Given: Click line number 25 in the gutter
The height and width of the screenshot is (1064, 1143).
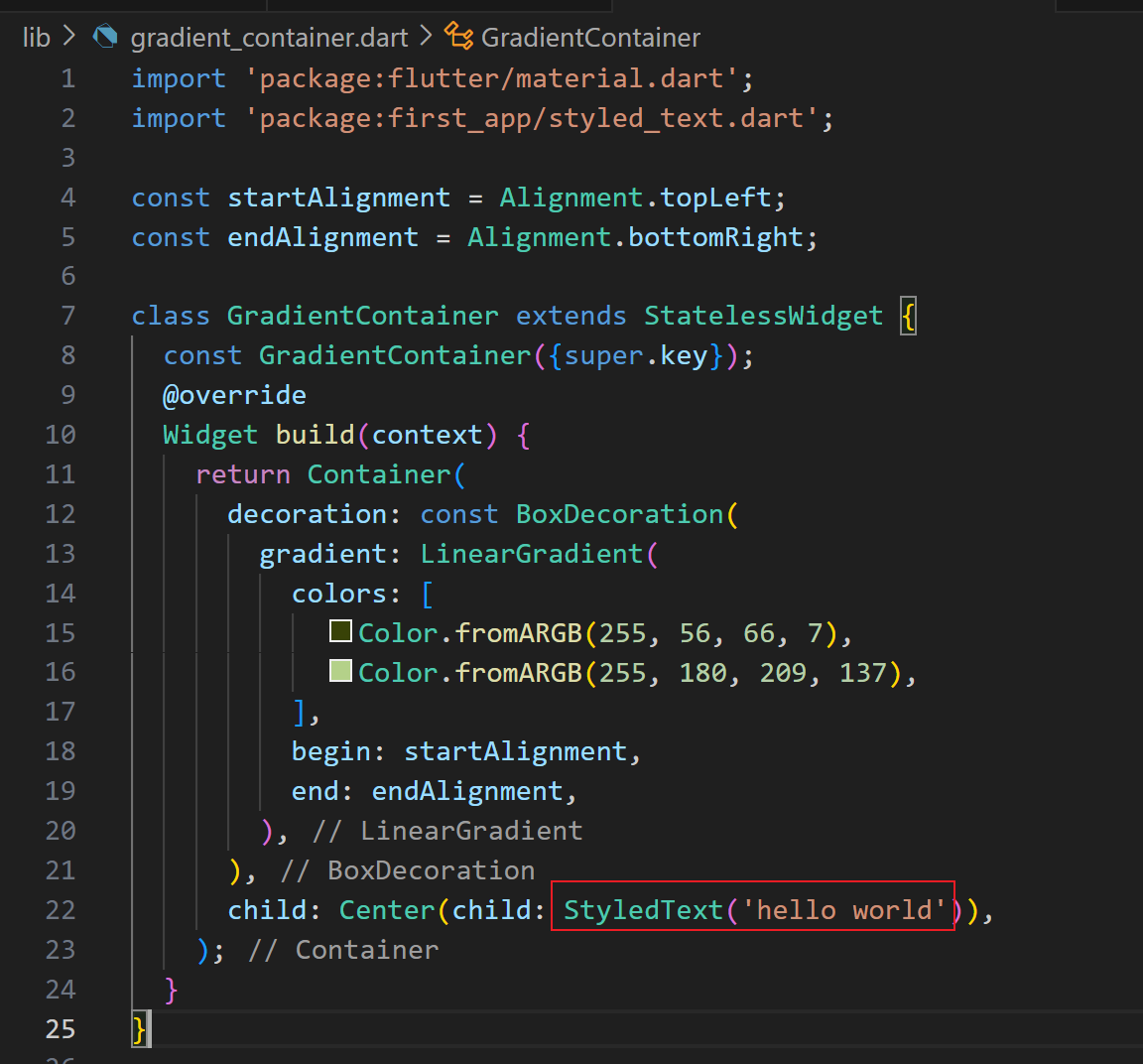Looking at the screenshot, I should (61, 1029).
